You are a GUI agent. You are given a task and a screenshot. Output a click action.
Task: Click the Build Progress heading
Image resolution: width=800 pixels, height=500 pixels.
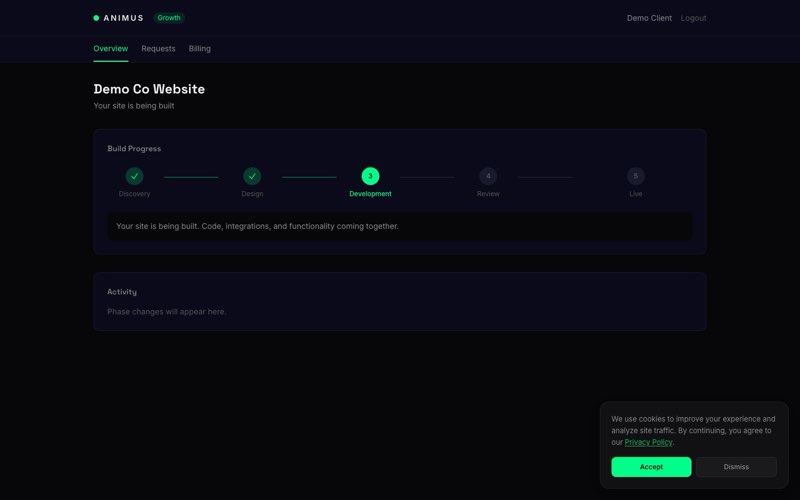(x=134, y=148)
